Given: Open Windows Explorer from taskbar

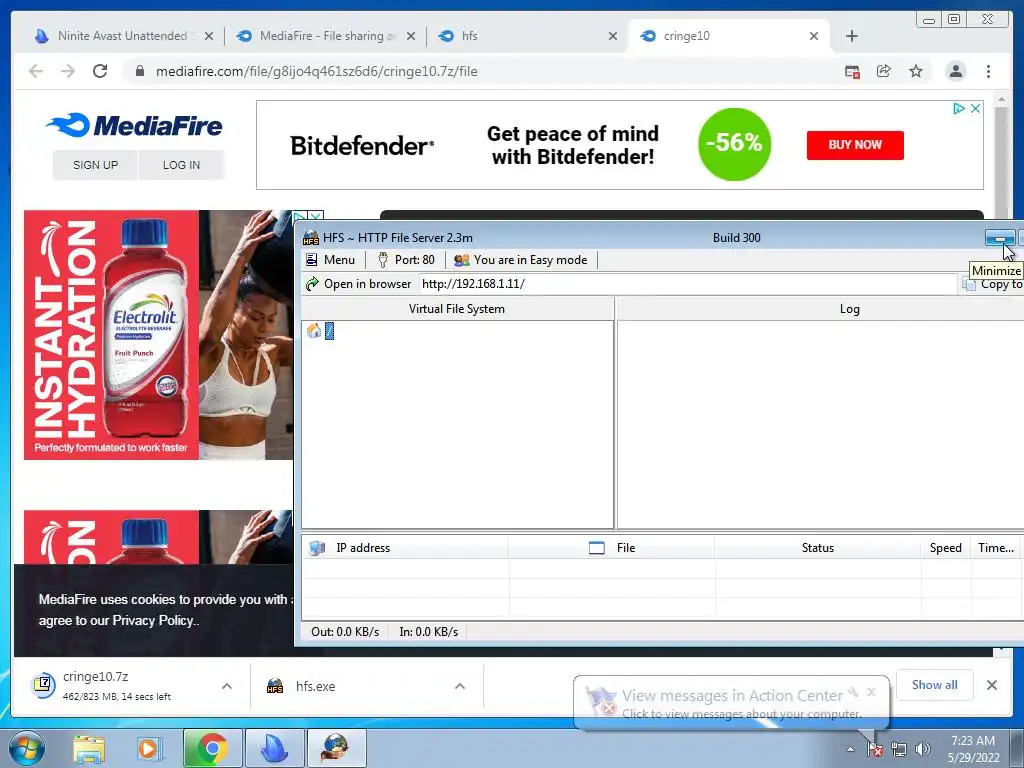Looking at the screenshot, I should (x=89, y=748).
